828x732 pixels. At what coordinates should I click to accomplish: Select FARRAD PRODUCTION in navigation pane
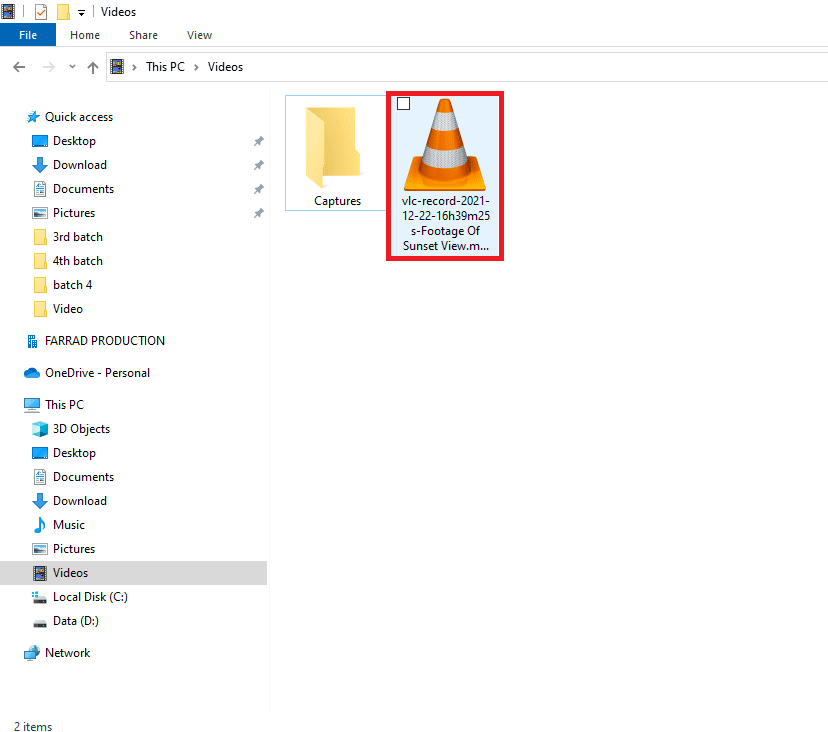point(105,341)
